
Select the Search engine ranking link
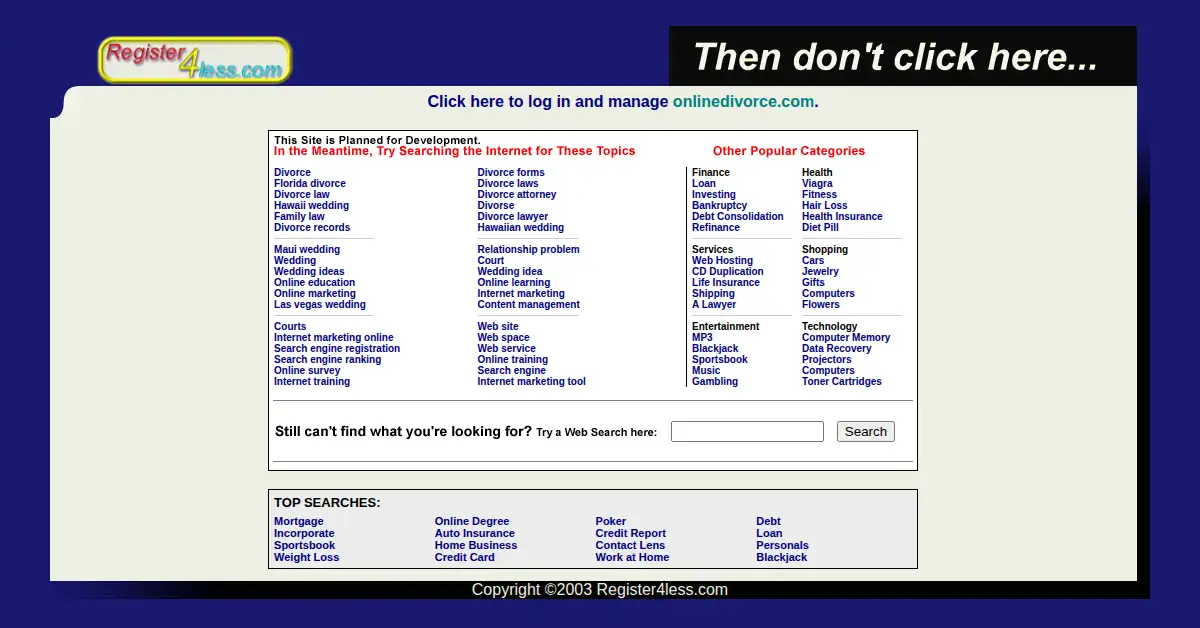[328, 360]
